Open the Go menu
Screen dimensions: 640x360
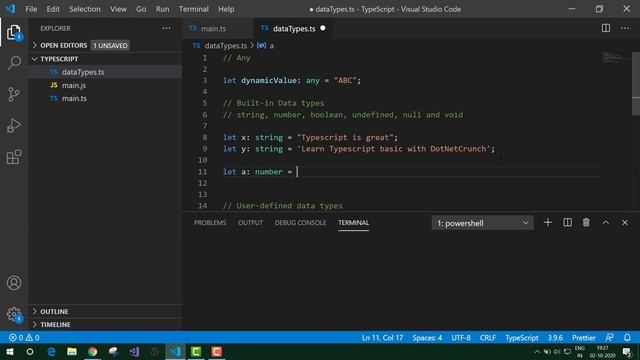click(141, 9)
